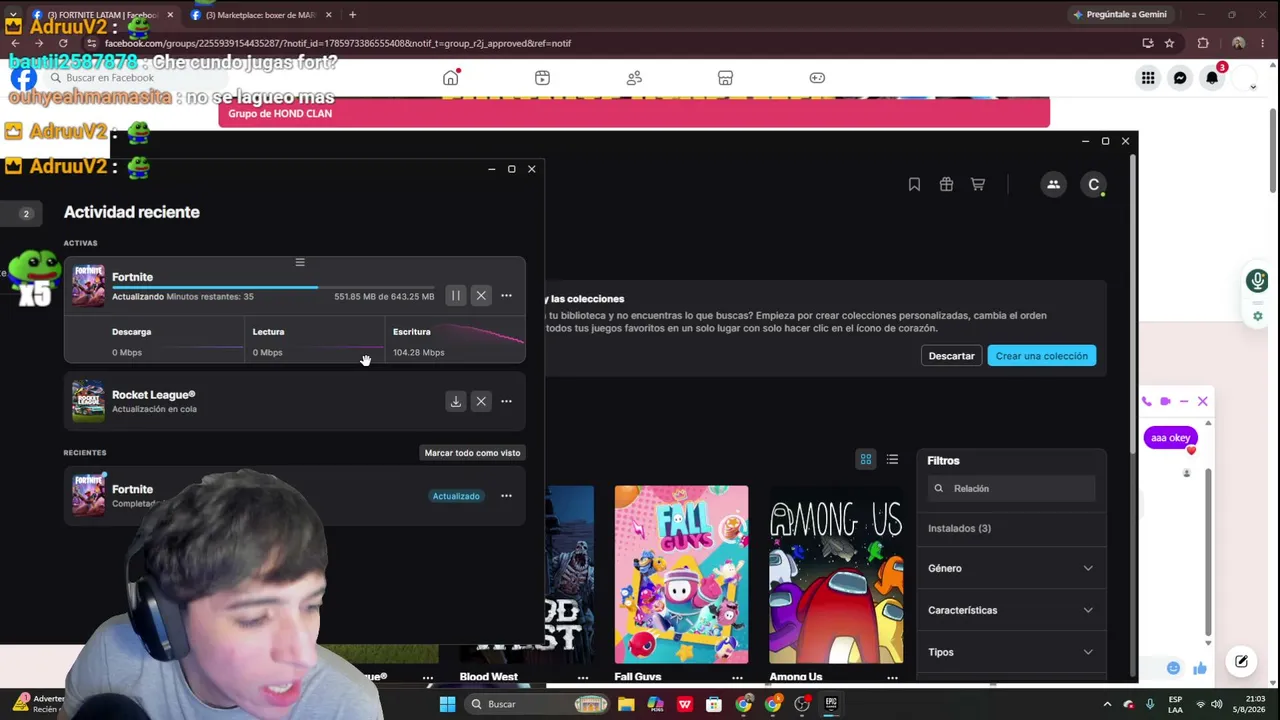
Task: Open the Epic friends list icon
Action: 1053,184
